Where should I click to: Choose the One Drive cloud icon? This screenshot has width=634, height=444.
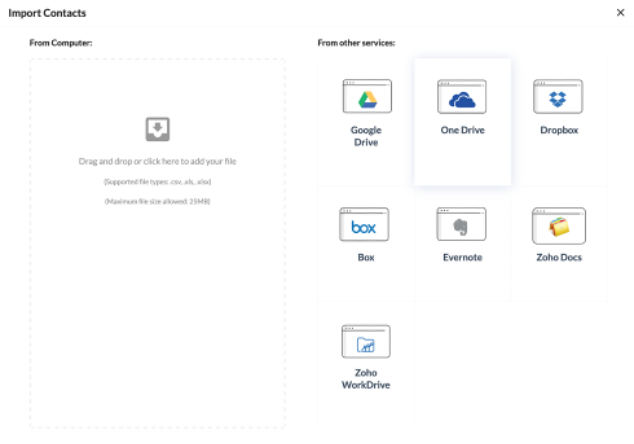(462, 96)
